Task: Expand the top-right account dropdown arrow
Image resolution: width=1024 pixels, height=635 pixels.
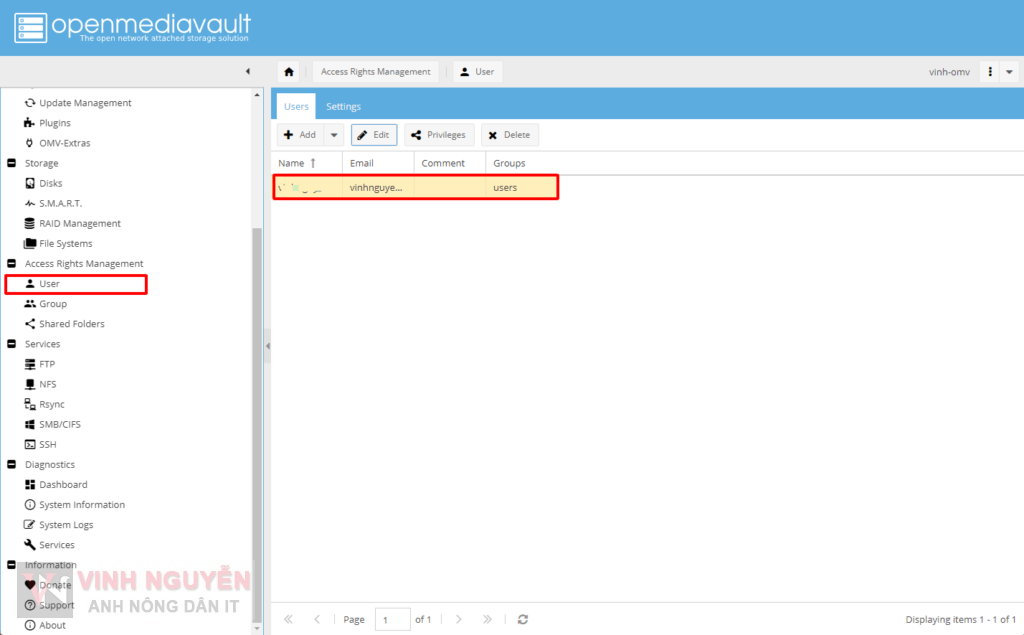Action: (1010, 71)
